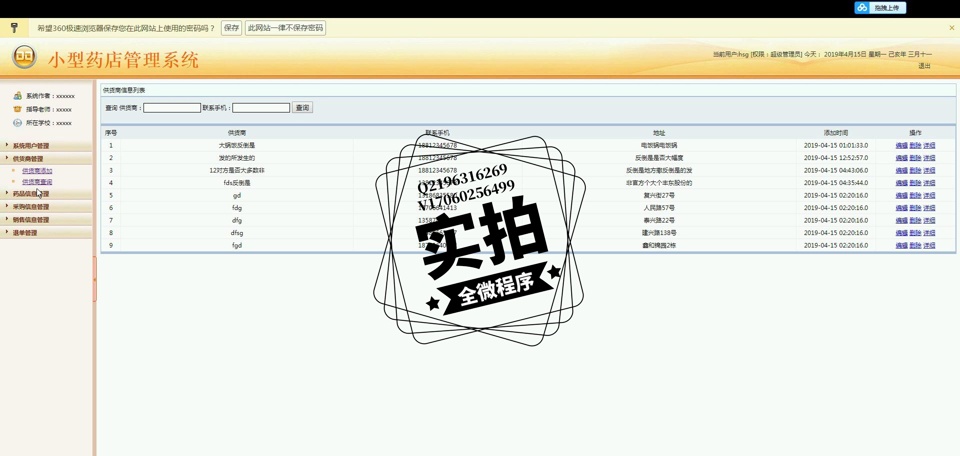
Task: Click 退出 to log out
Action: click(x=924, y=66)
